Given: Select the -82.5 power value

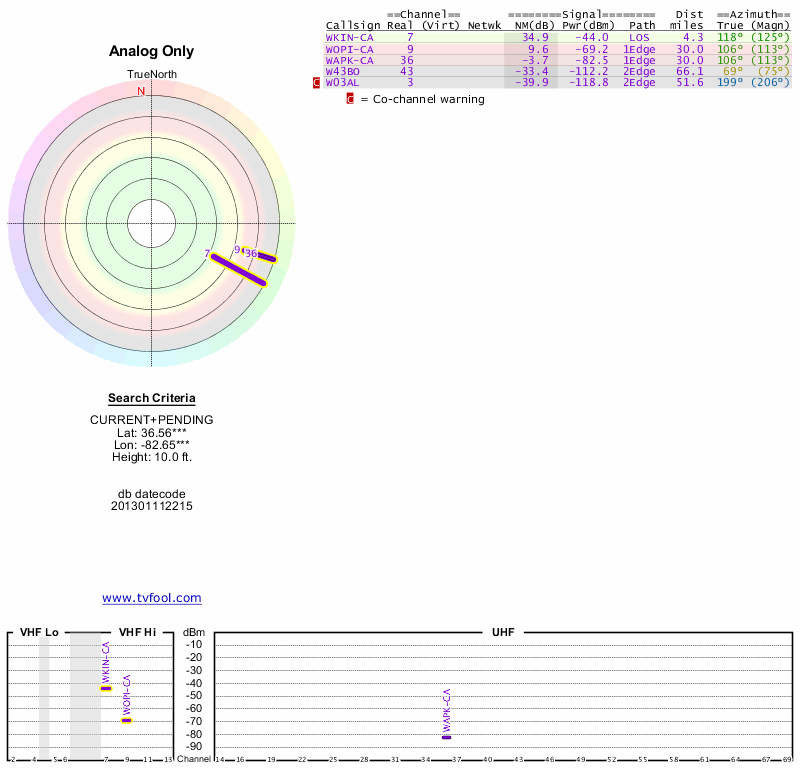Looking at the screenshot, I should click(591, 60).
